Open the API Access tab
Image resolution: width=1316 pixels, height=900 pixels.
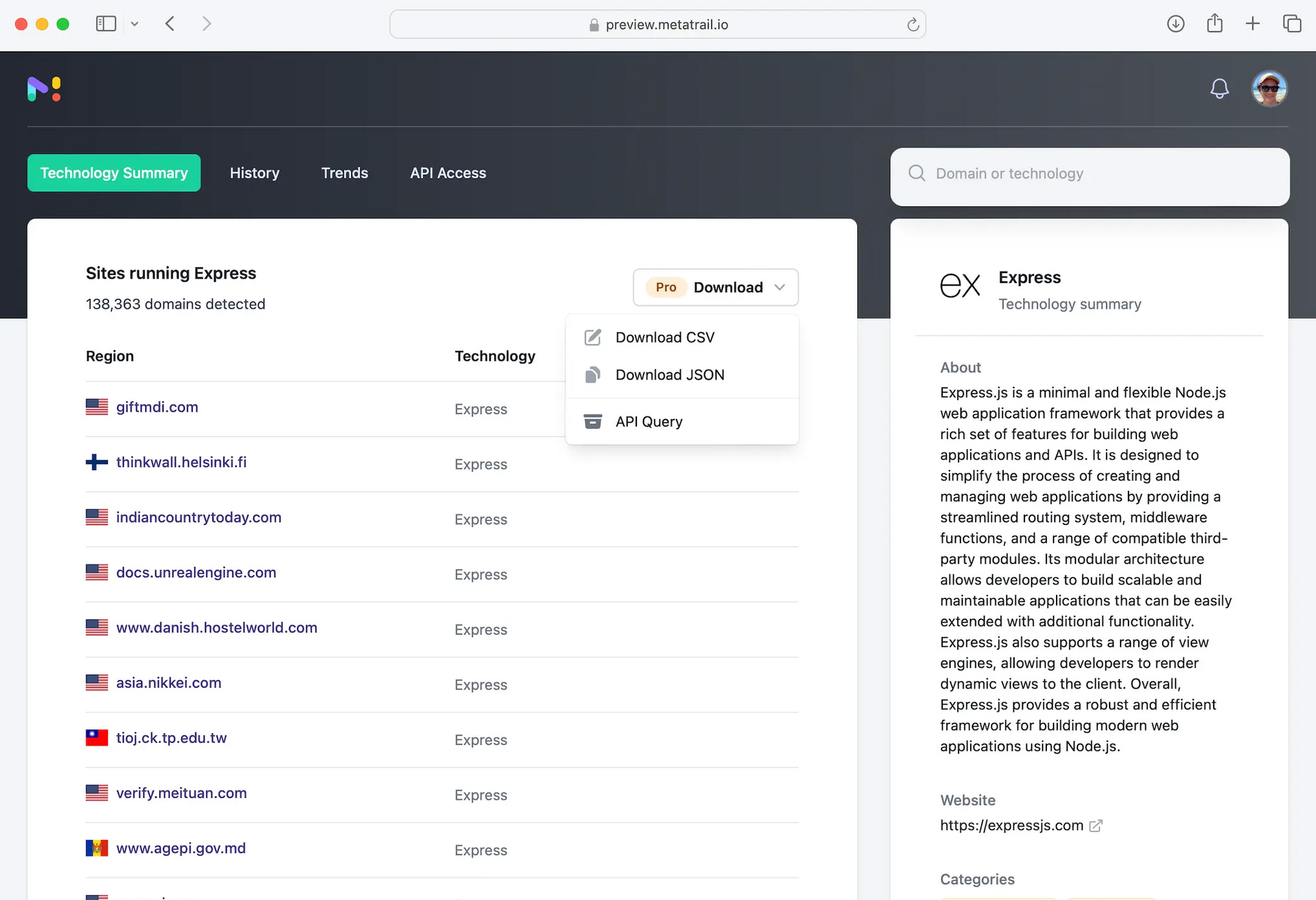pos(448,173)
